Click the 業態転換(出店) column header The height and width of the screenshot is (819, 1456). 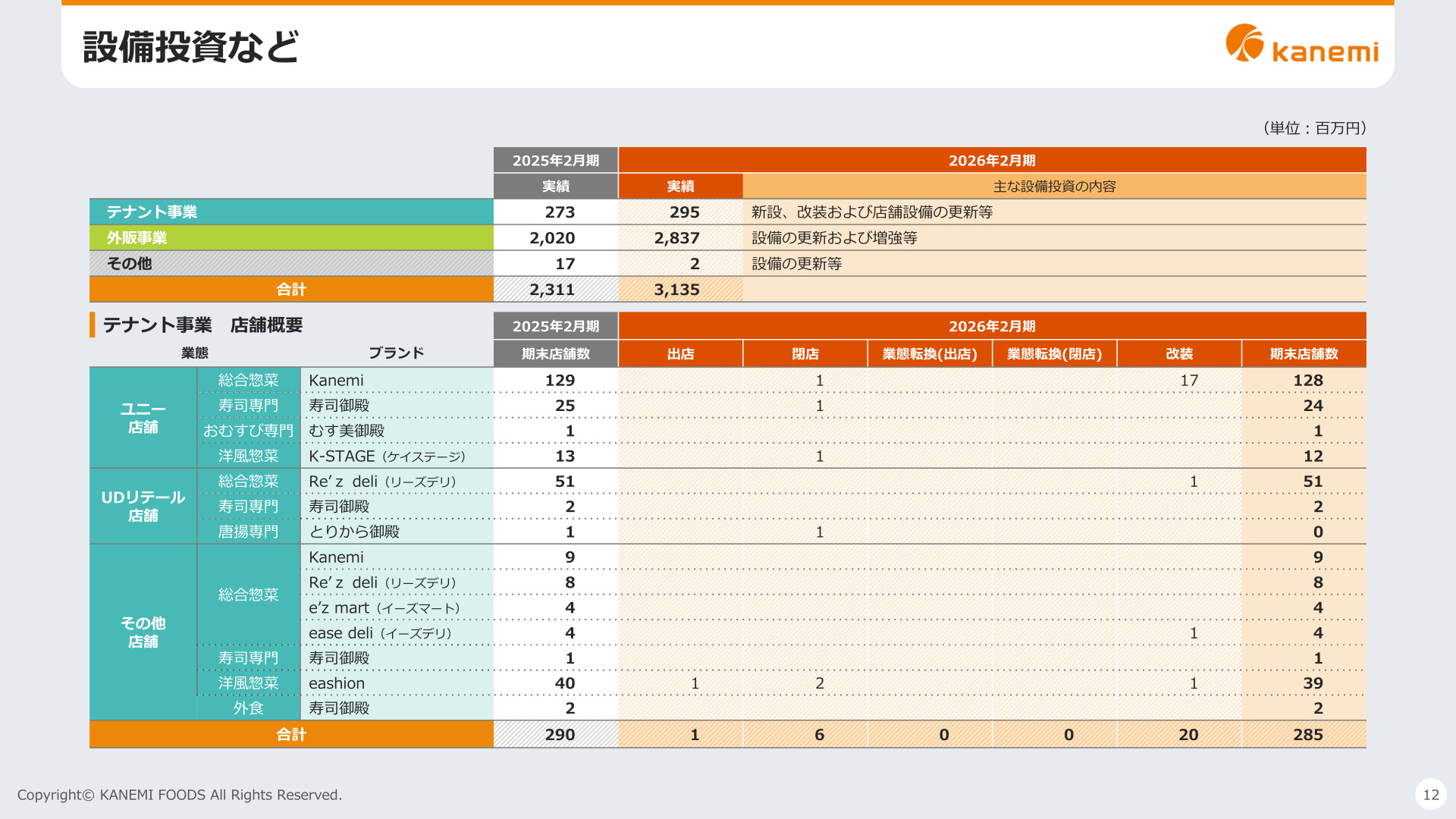(x=930, y=354)
